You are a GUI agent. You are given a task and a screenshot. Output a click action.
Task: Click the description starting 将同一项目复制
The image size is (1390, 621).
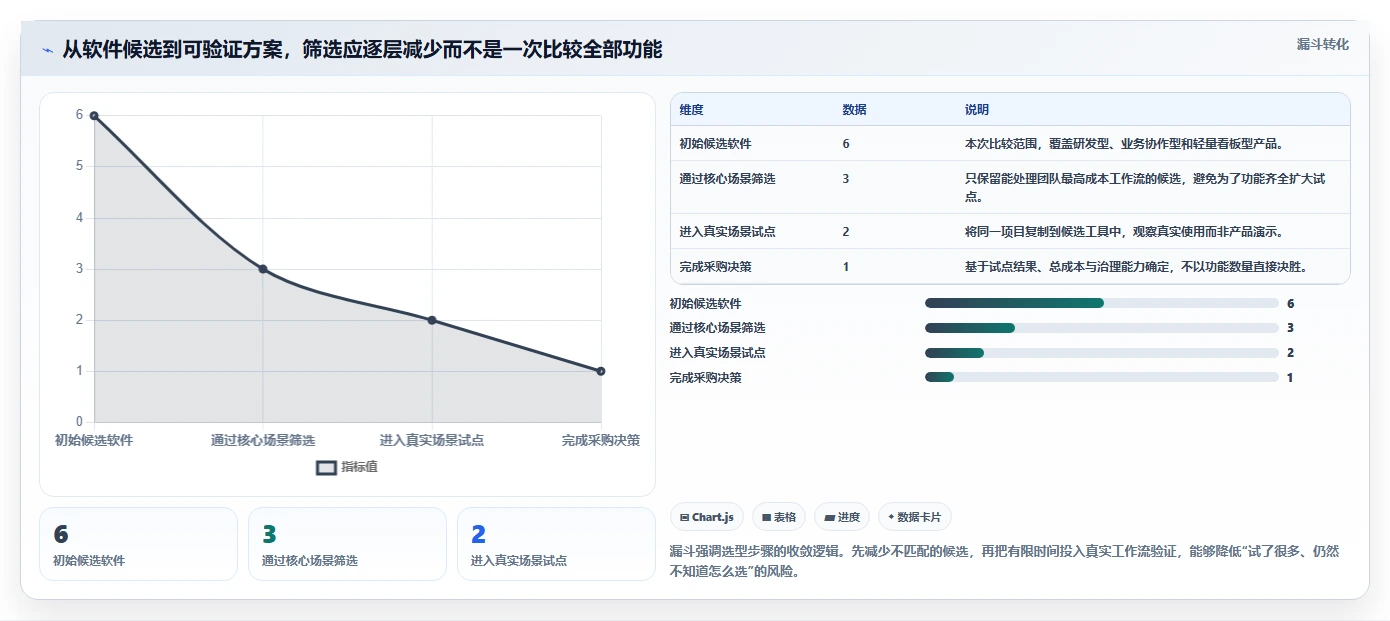1124,232
